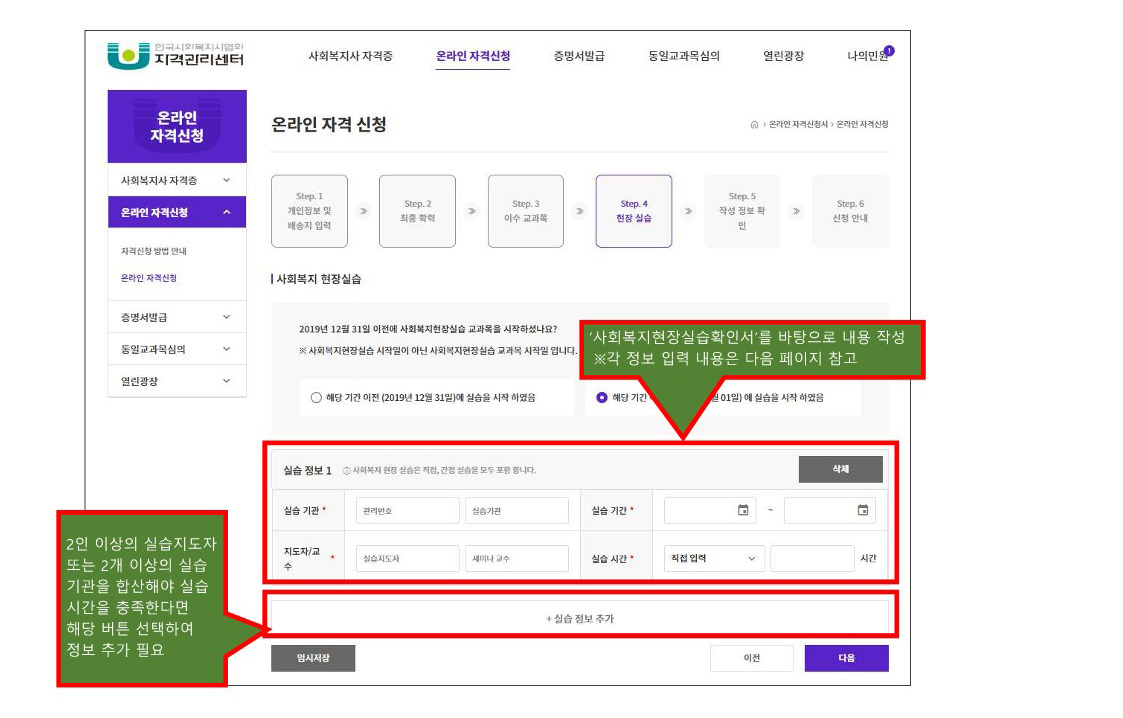Viewport: 1123px width, 718px height.
Task: Select the radio option for starting 실습 after the period
Action: coord(602,398)
